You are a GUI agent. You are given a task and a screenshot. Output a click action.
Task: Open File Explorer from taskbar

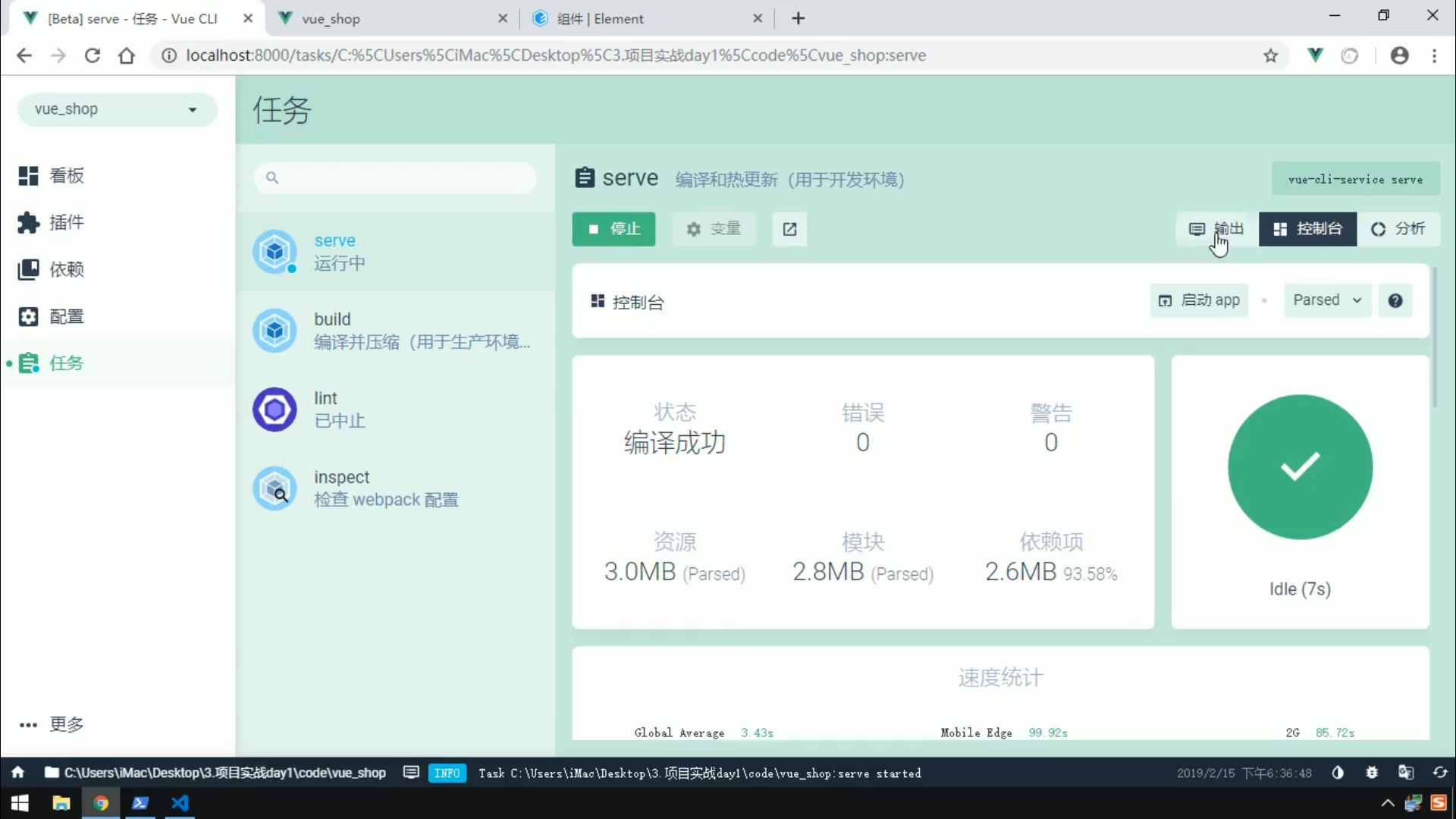61,803
